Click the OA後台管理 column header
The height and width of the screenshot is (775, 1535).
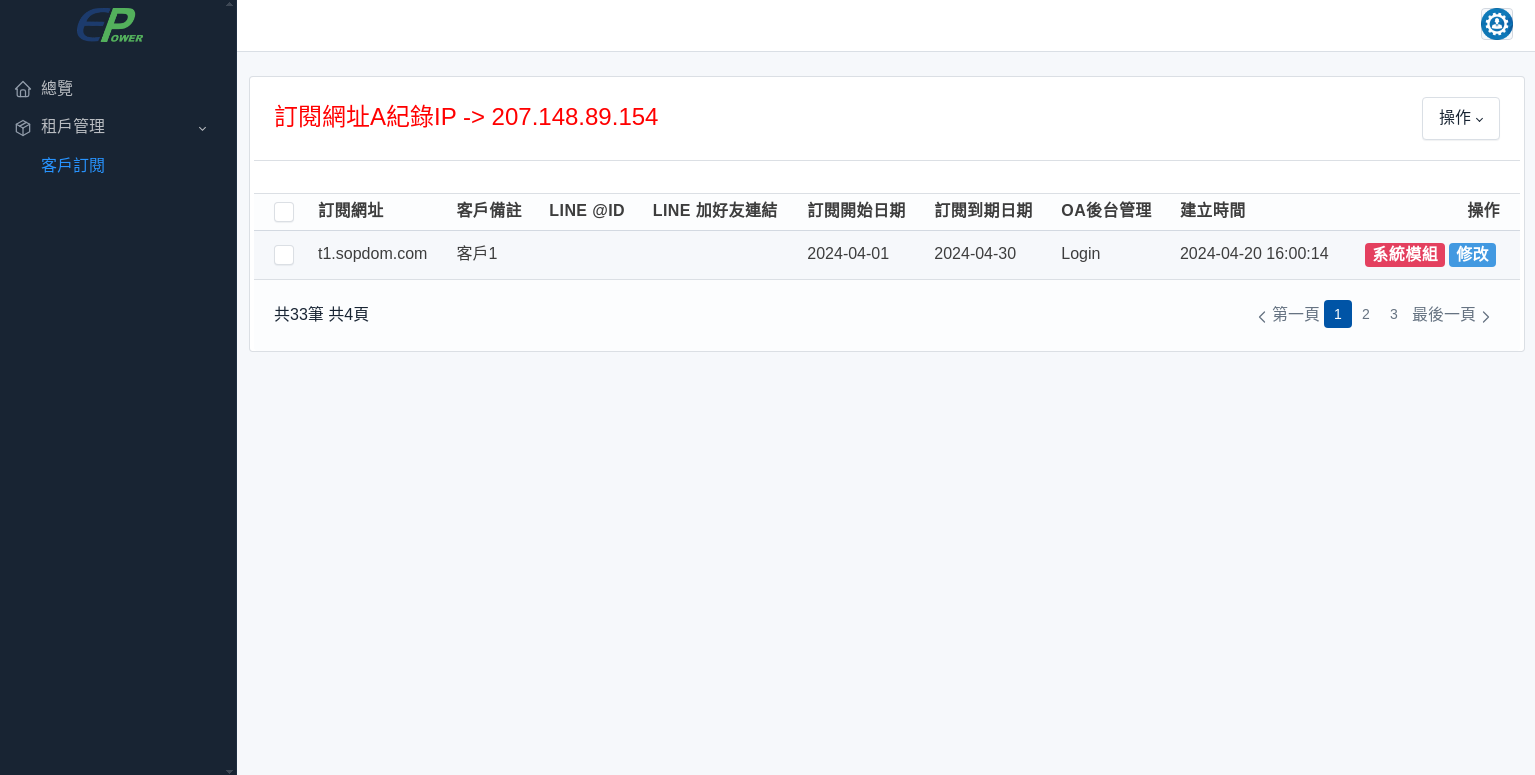[1106, 211]
